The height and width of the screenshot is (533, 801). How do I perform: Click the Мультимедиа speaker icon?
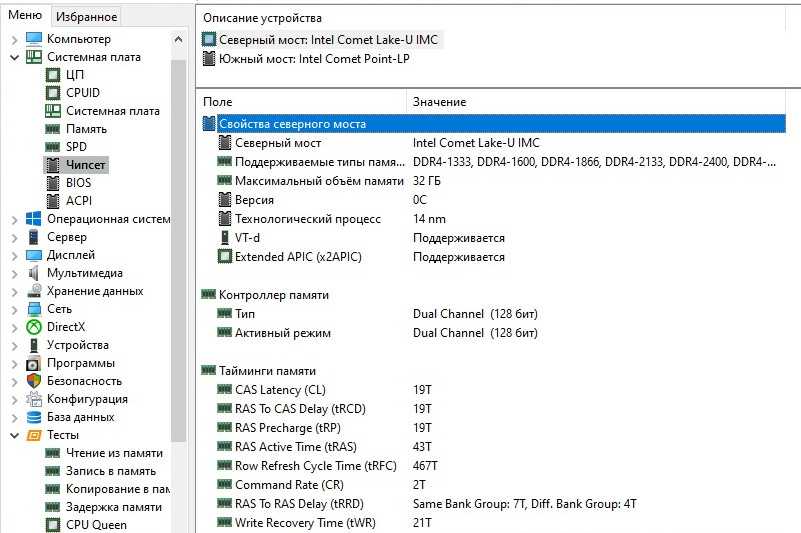pyautogui.click(x=34, y=273)
